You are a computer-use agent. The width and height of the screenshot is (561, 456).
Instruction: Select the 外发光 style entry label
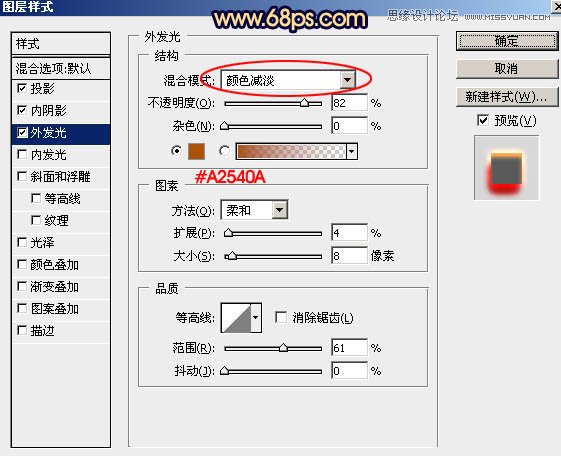tap(48, 133)
